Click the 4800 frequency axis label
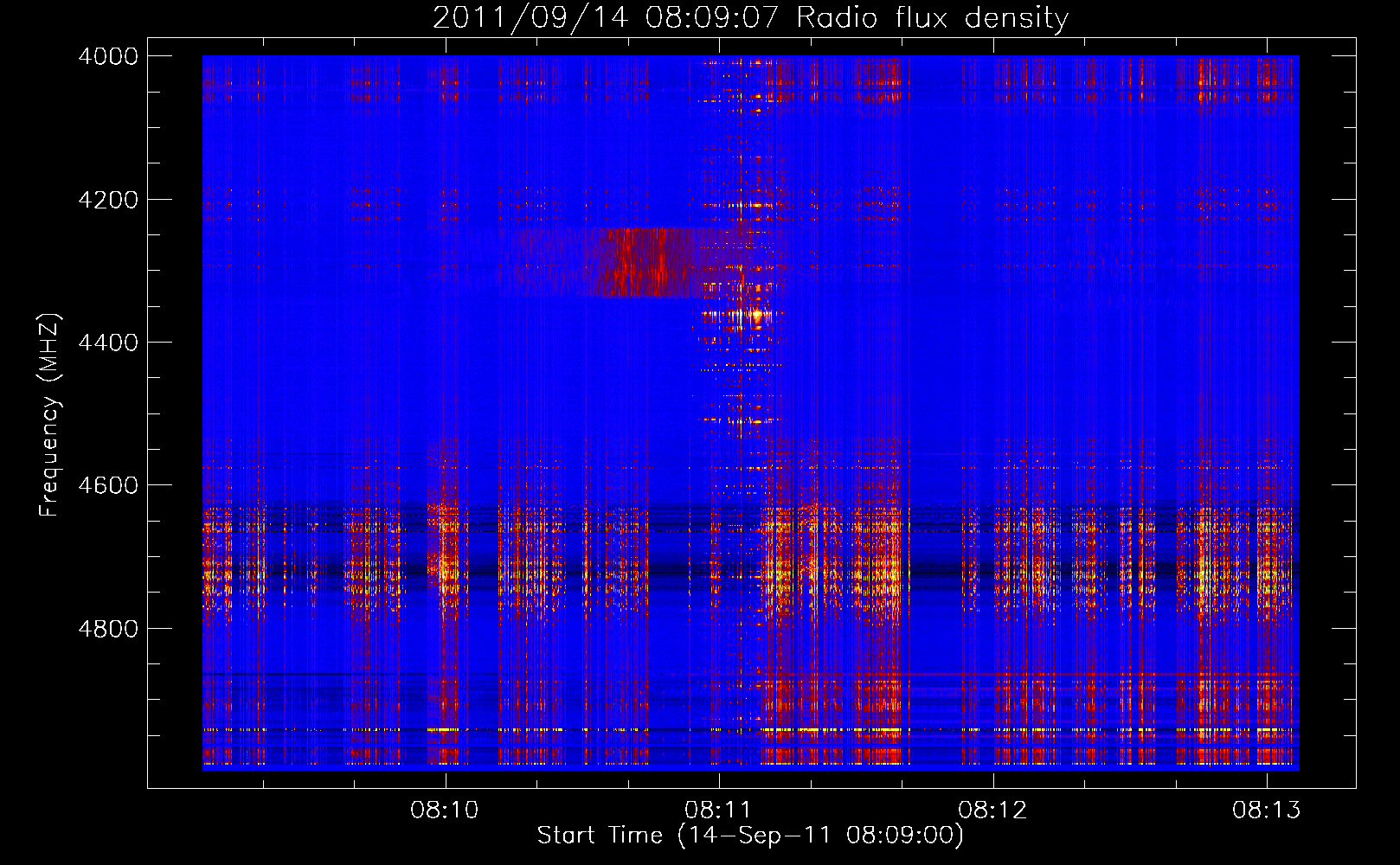Viewport: 1400px width, 865px height. point(108,629)
